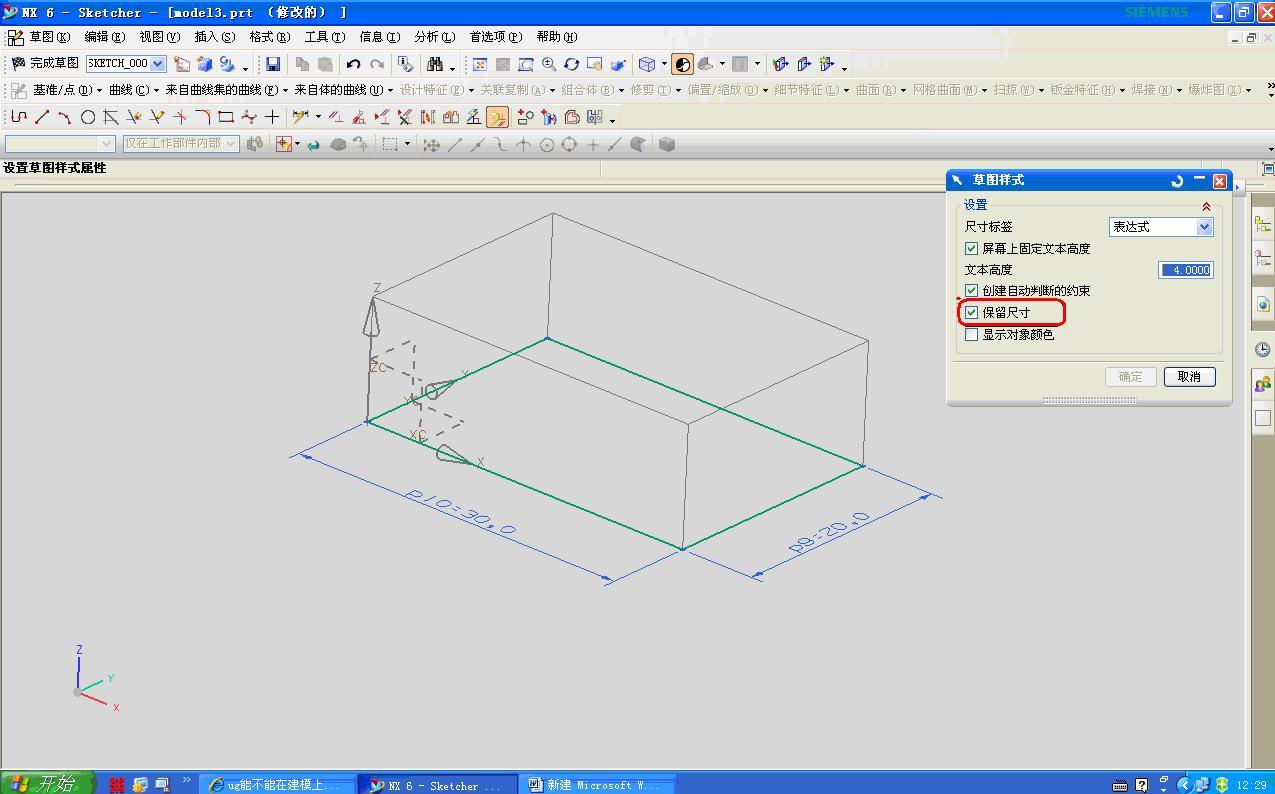Click the p10=30.0 dimension label

460,511
